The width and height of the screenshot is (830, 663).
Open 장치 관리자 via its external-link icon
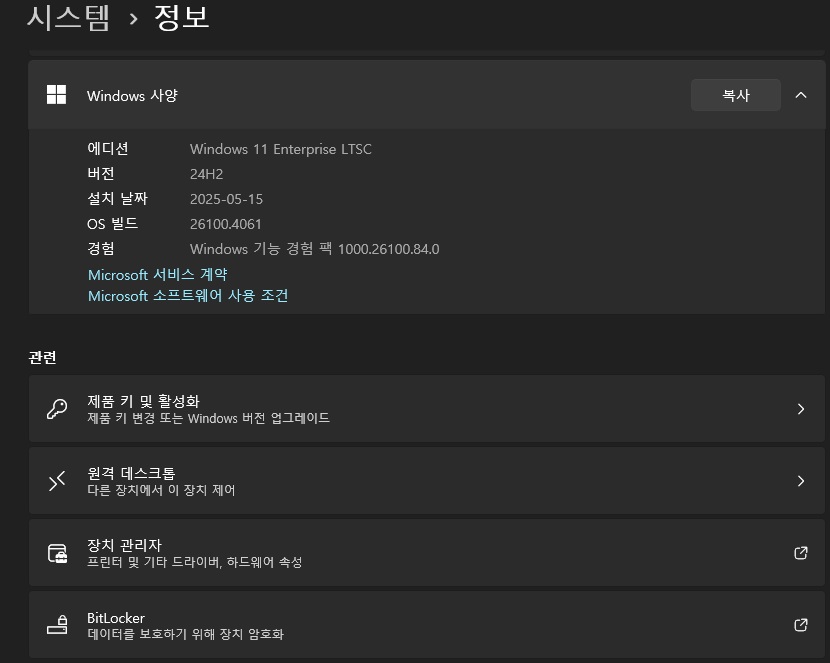(x=801, y=553)
